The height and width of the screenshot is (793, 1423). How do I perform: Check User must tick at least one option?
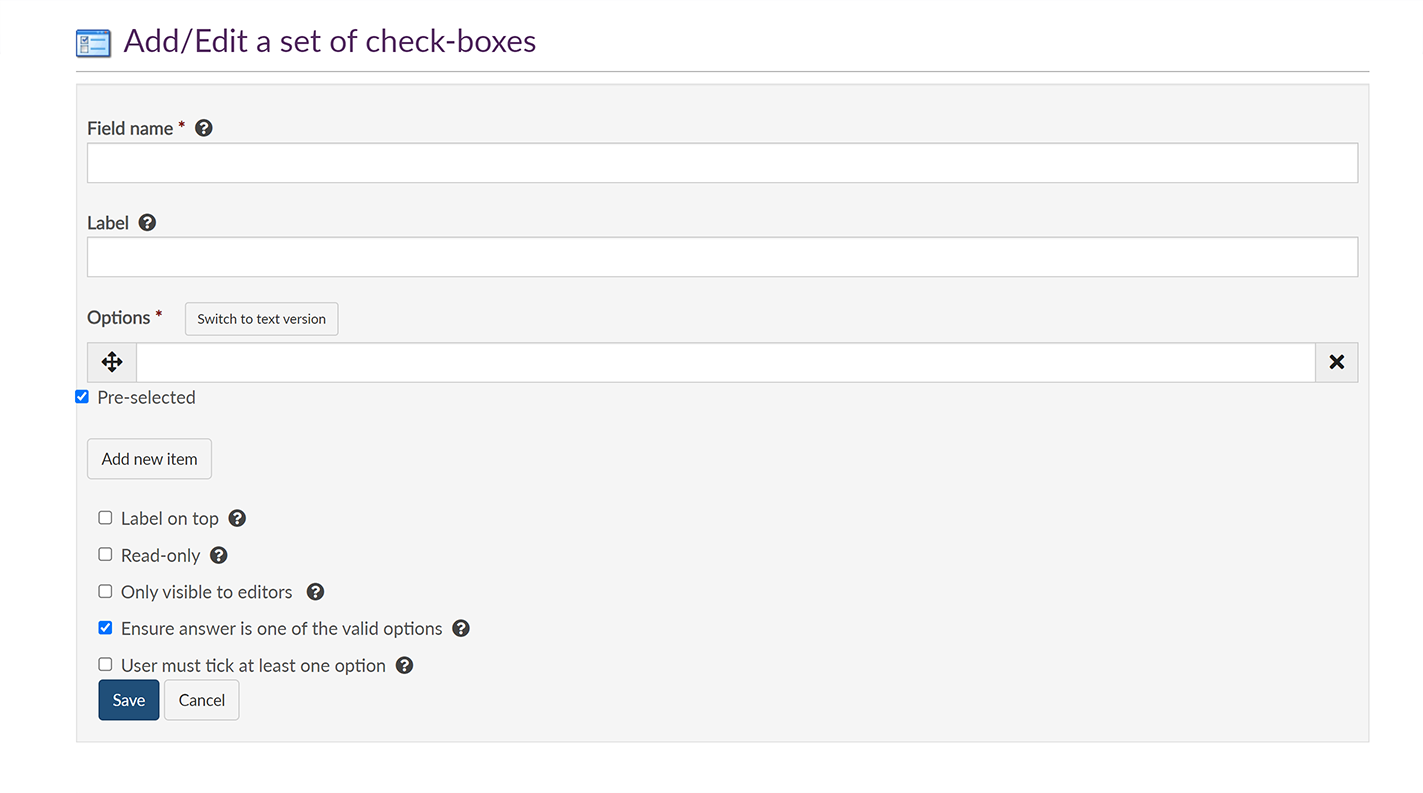pos(105,664)
